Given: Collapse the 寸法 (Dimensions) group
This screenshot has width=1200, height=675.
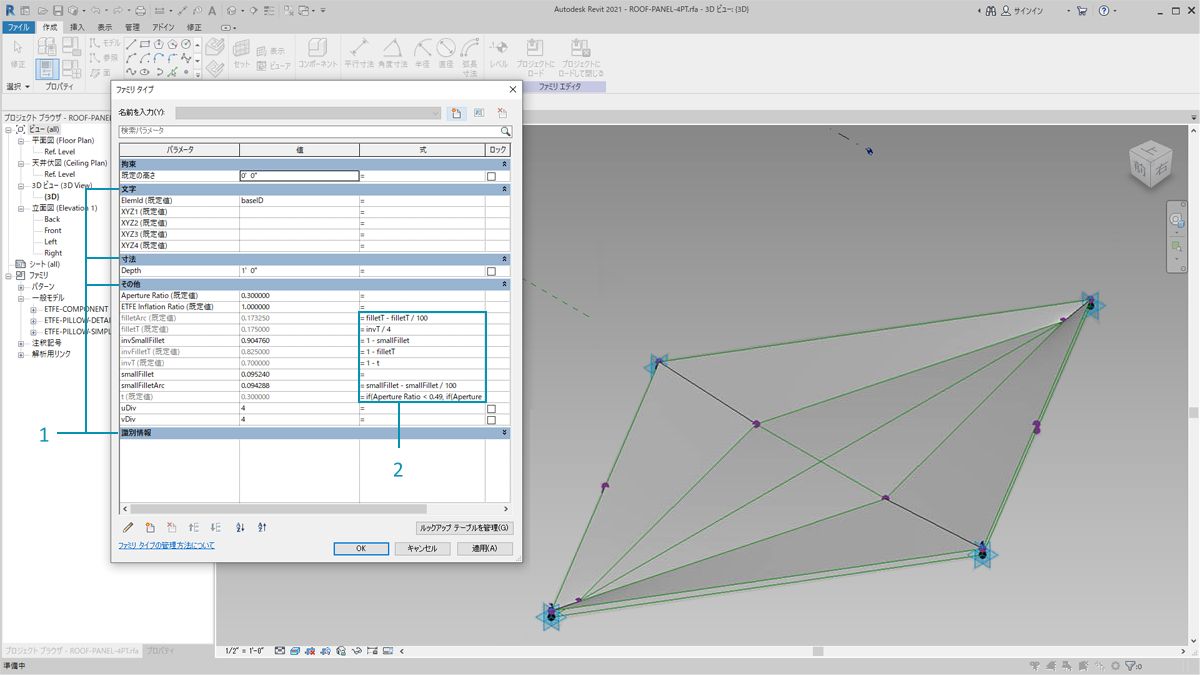Looking at the screenshot, I should 504,259.
